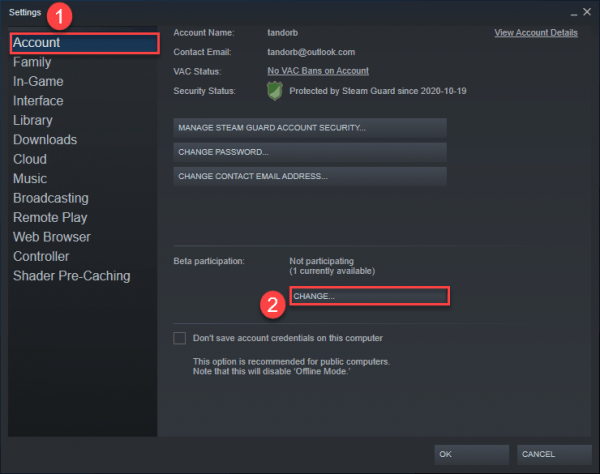Viewport: 600px width, 474px height.
Task: Click the green Steam Guard shield icon
Action: point(274,91)
